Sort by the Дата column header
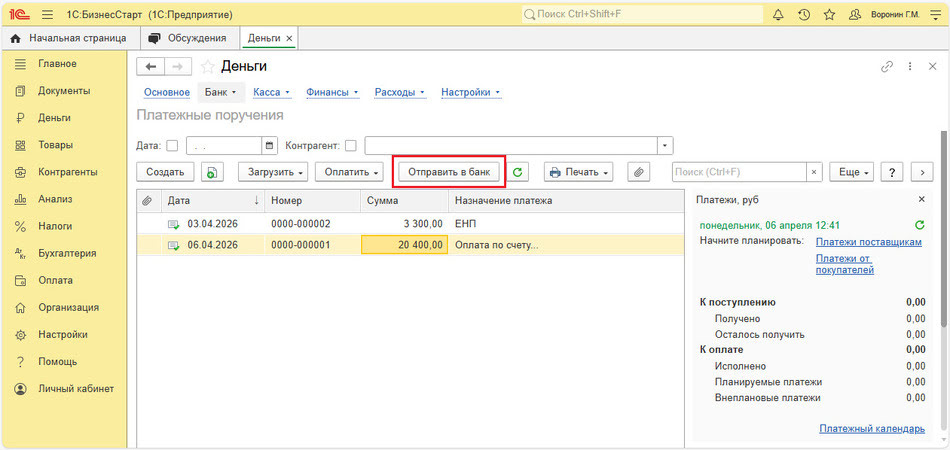The image size is (950, 450). [x=213, y=200]
